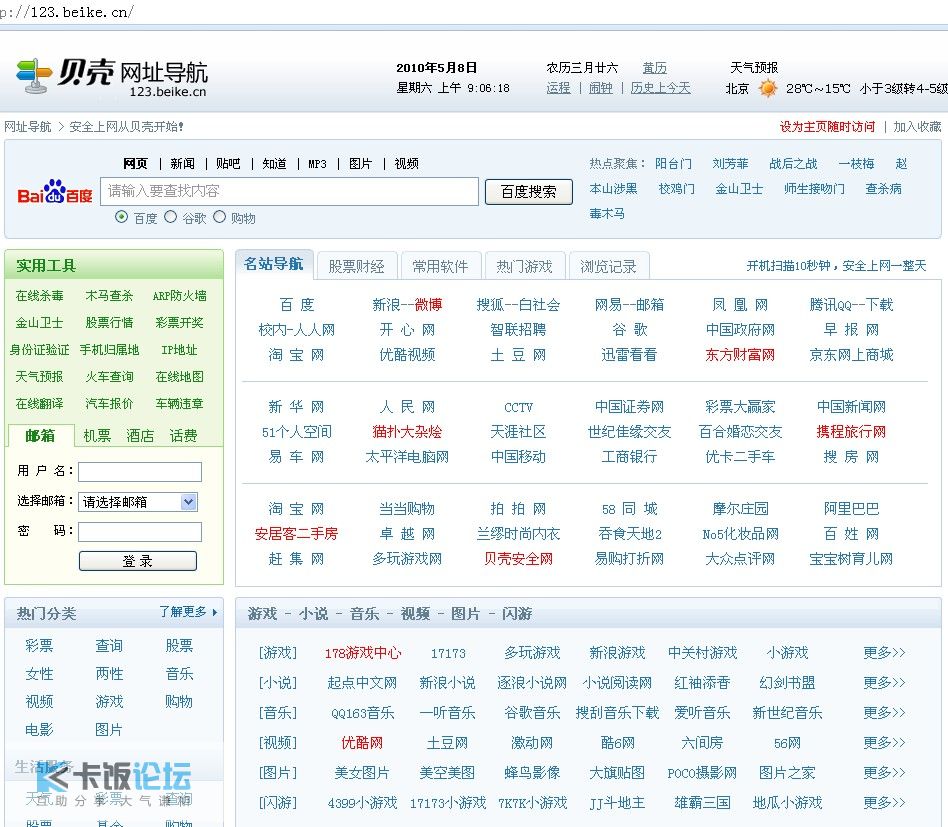Viewport: 948px width, 827px height.
Task: Select the 百度 search engine radio button
Action: (122, 217)
